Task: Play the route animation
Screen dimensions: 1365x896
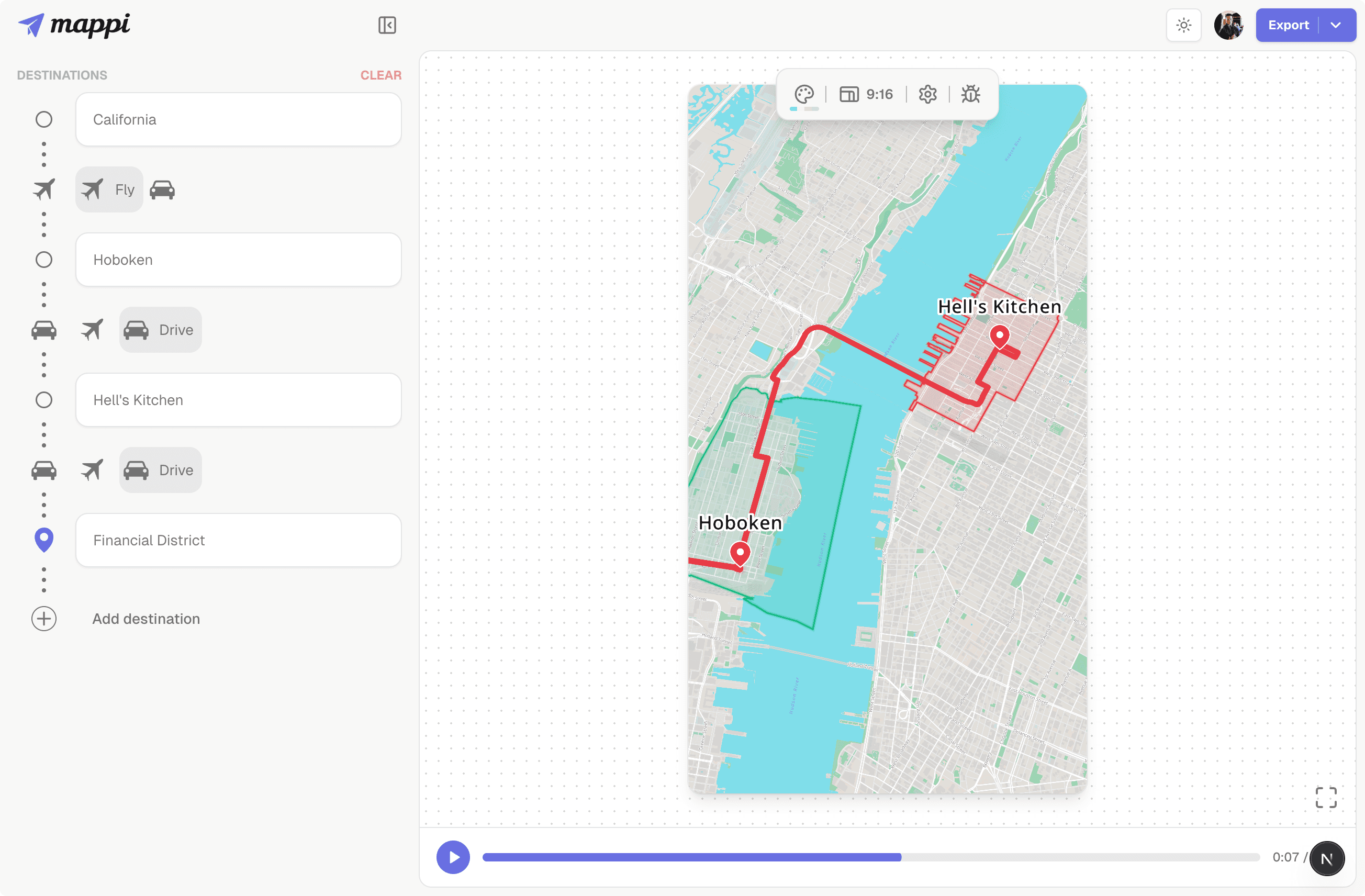Action: [453, 857]
